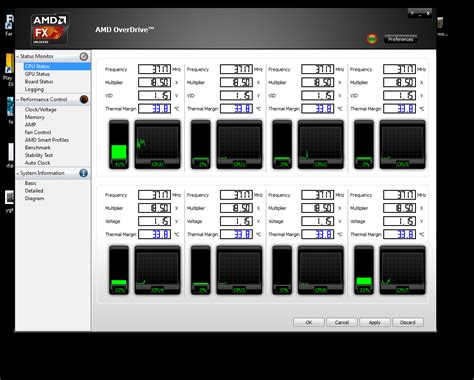Click CPU4 Voltage value field
This screenshot has width=474, height=380.
tap(155, 221)
